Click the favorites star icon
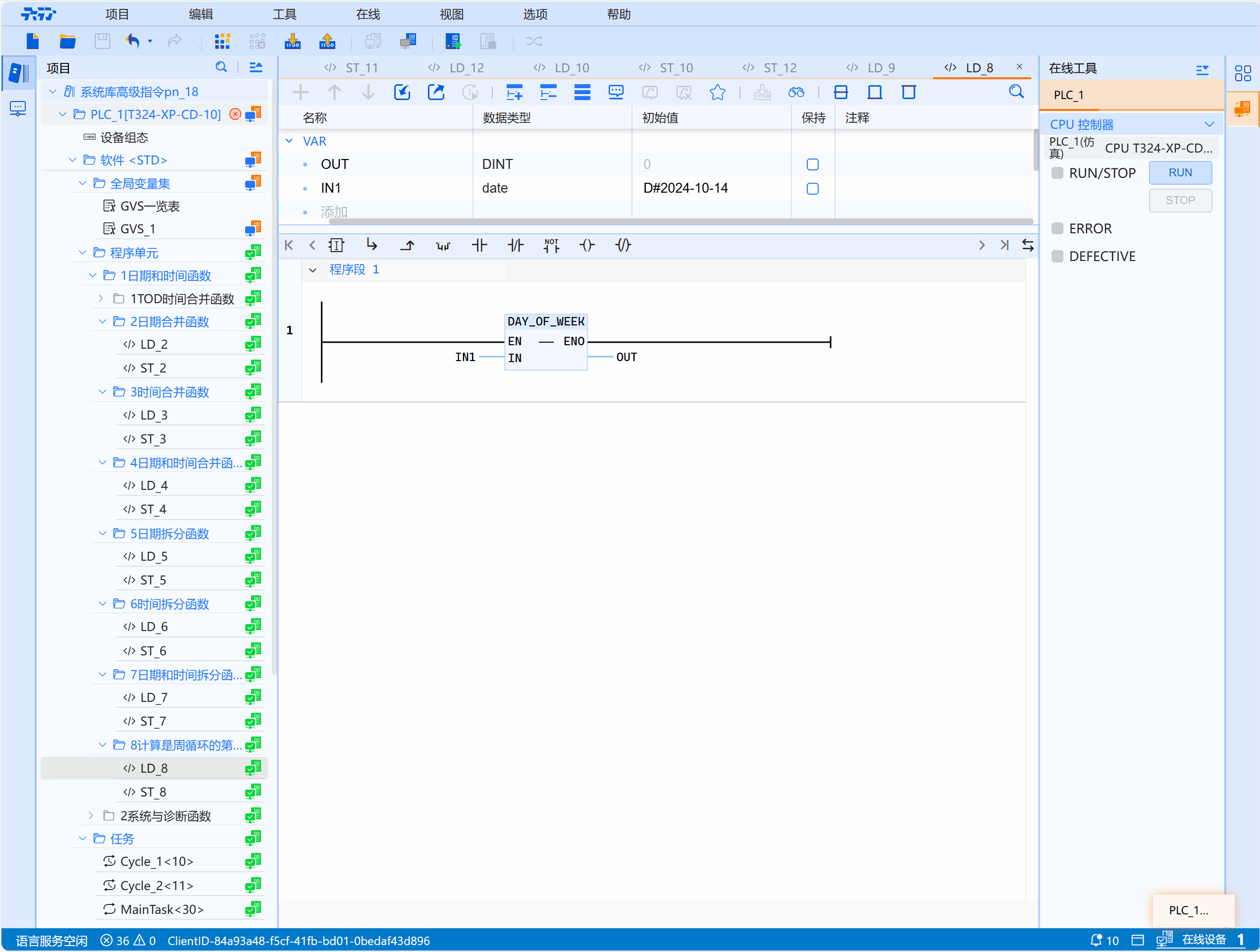Image resolution: width=1260 pixels, height=952 pixels. point(717,92)
